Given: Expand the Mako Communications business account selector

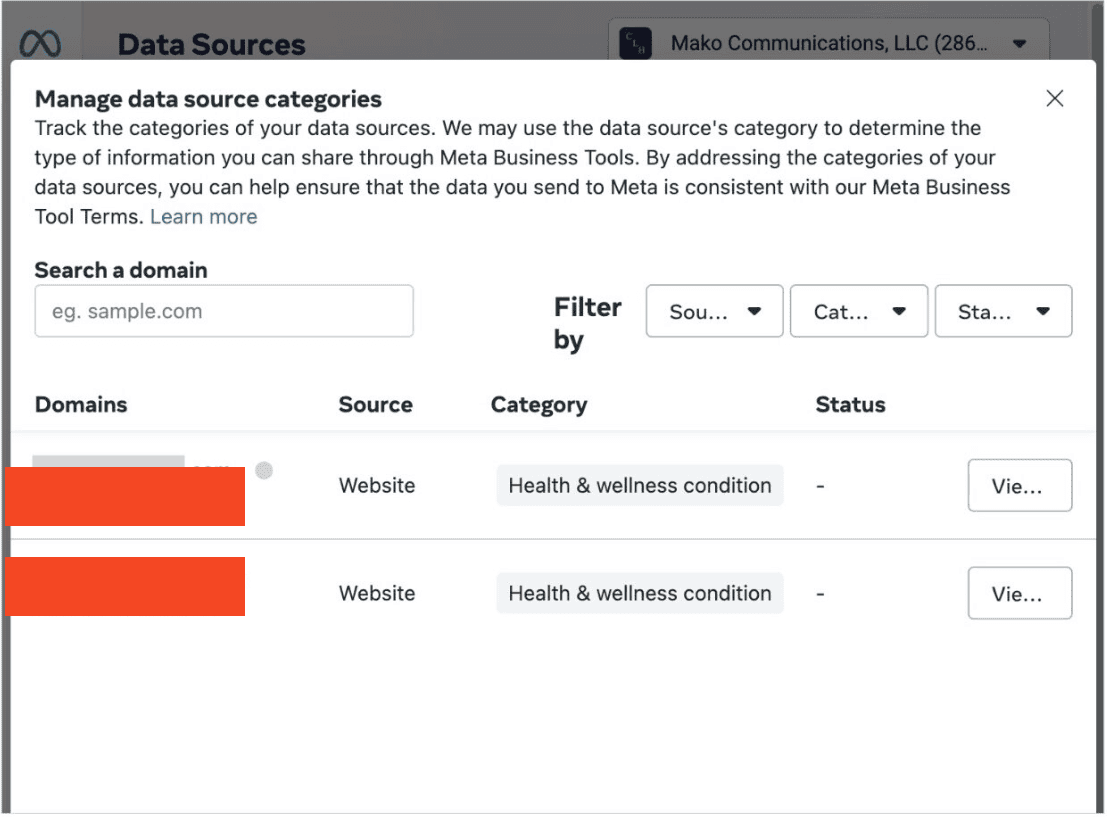Looking at the screenshot, I should pos(1020,43).
